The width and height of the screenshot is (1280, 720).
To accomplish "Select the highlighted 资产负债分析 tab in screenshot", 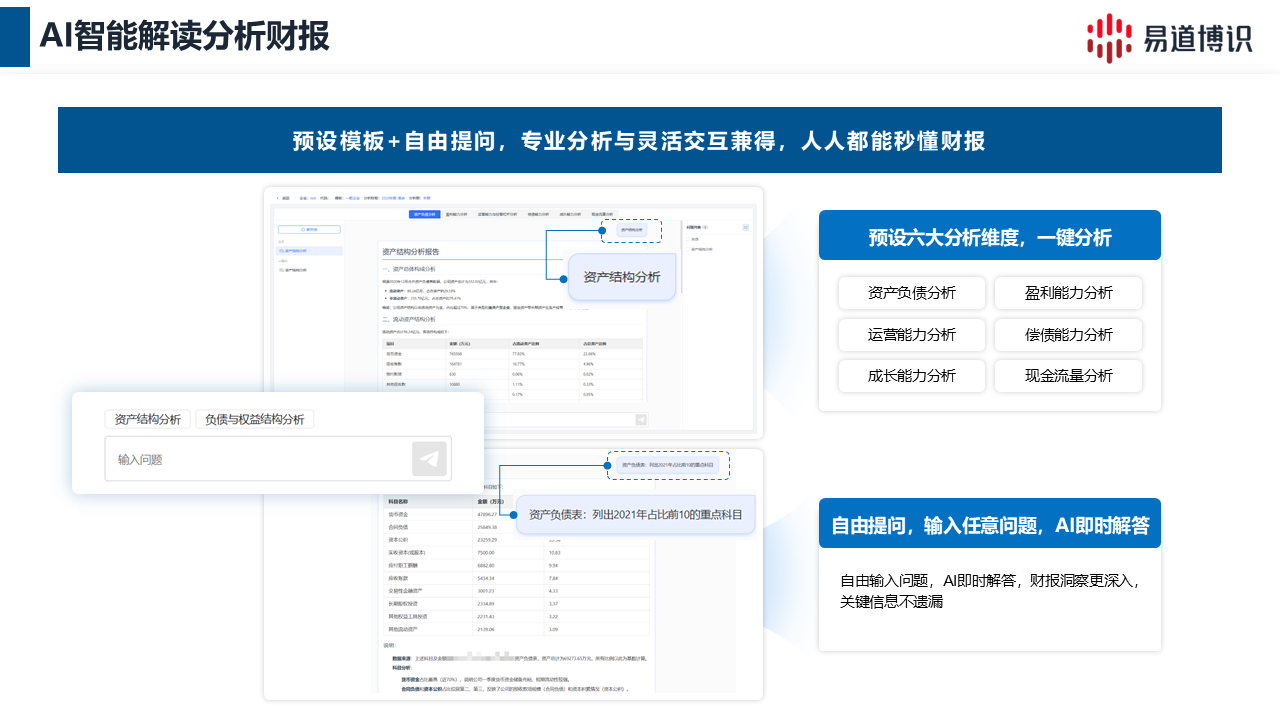I will 424,213.
